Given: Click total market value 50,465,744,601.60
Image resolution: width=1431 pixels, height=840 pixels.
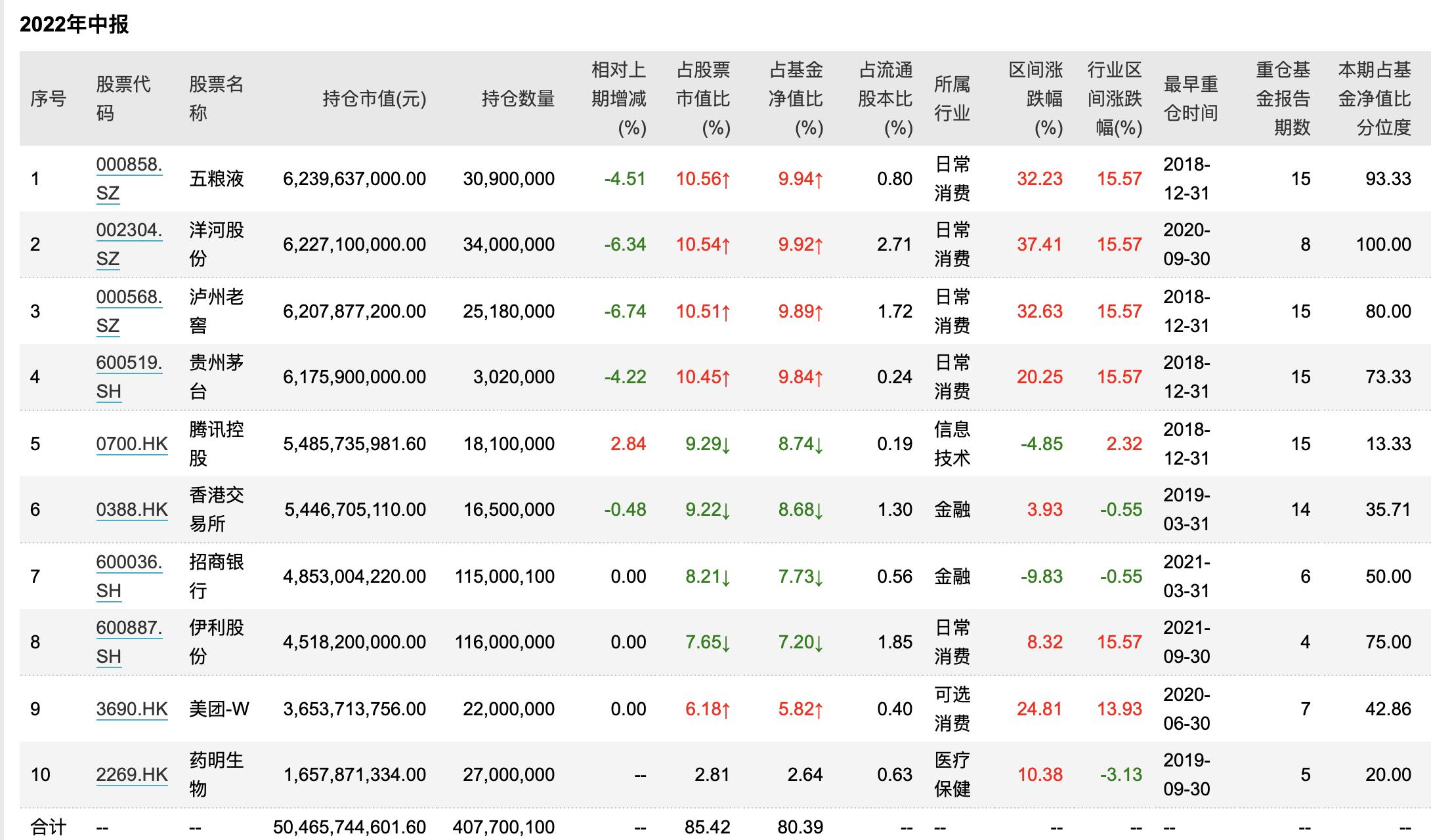Looking at the screenshot, I should point(349,827).
